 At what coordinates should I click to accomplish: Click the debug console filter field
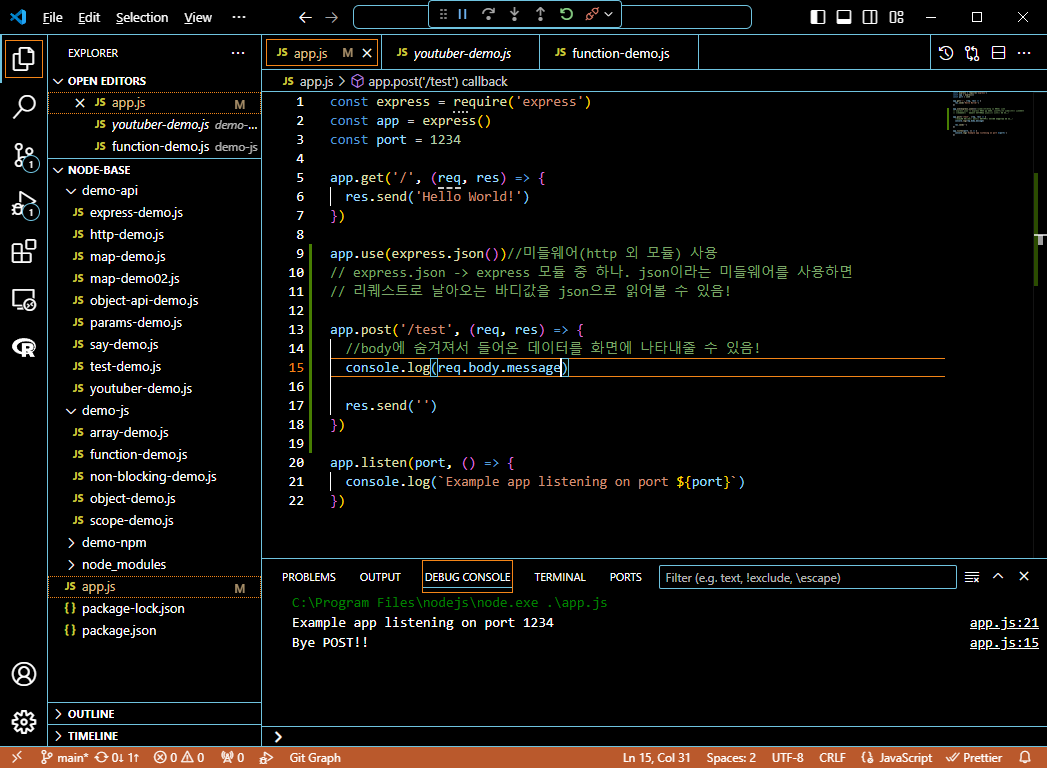pyautogui.click(x=807, y=578)
